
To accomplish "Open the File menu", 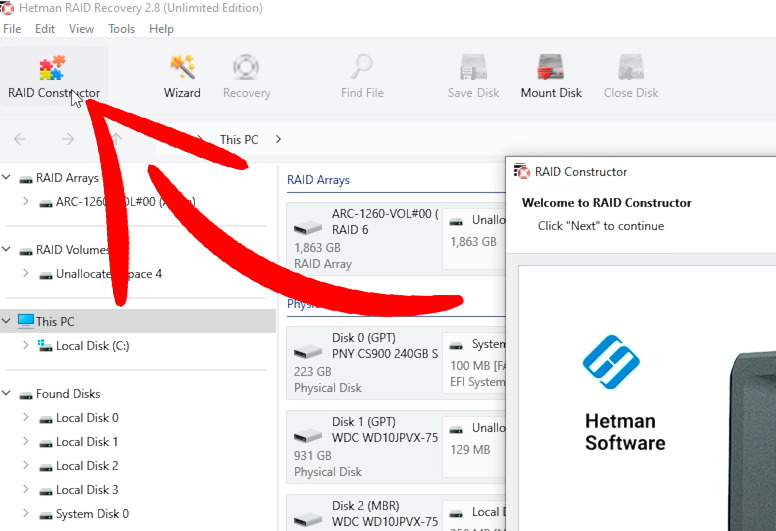I will point(12,29).
